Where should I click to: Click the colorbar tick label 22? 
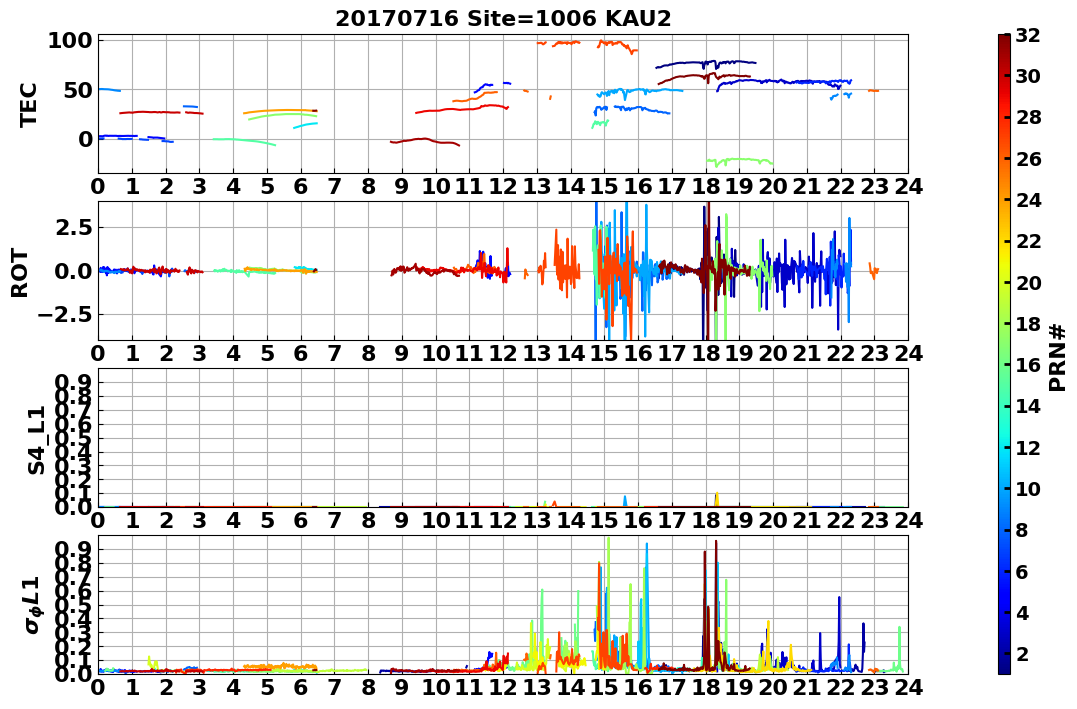click(x=1028, y=241)
